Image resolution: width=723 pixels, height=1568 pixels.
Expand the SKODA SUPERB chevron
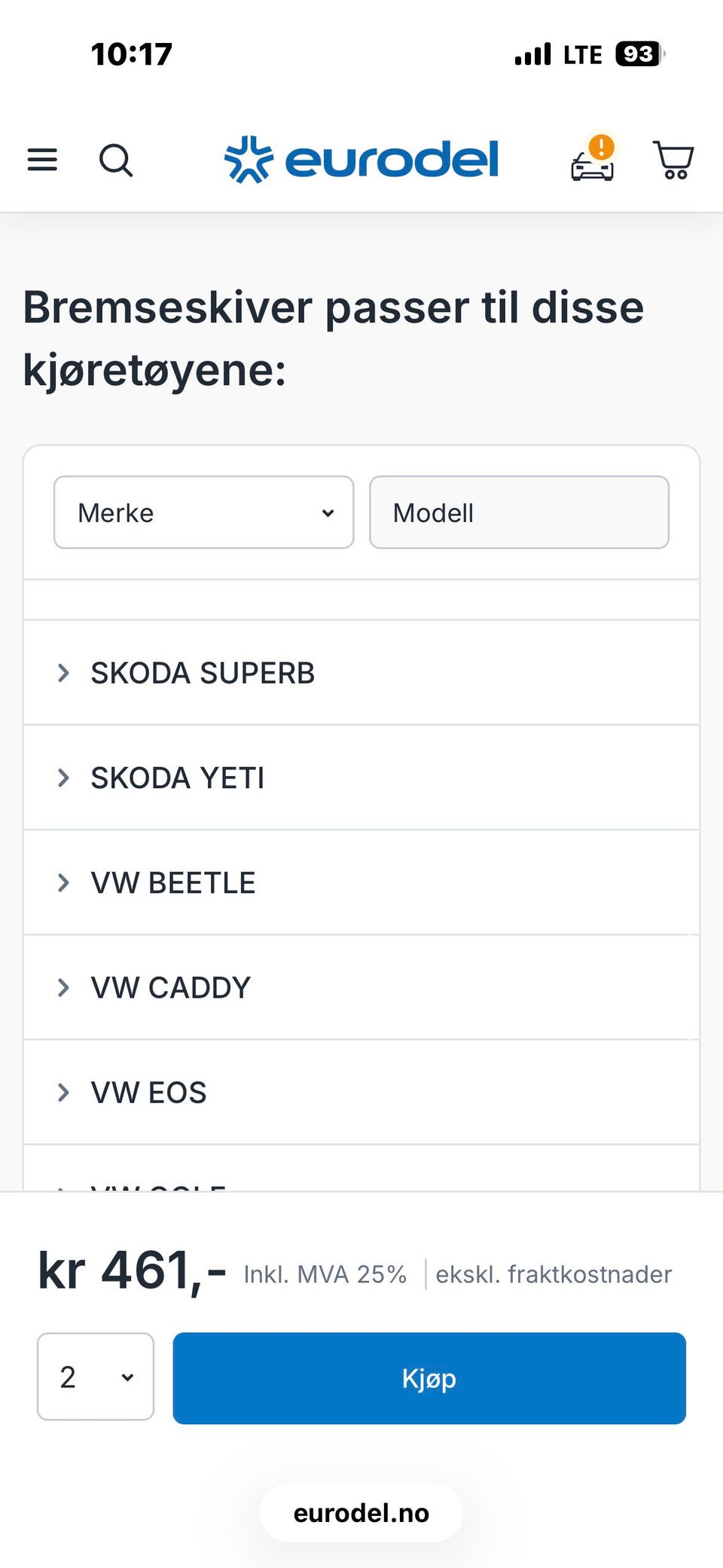tap(64, 673)
